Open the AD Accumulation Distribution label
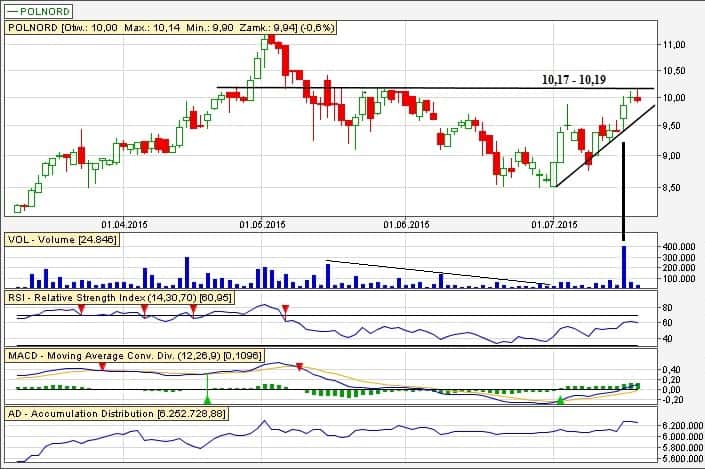The width and height of the screenshot is (705, 470). [110, 413]
